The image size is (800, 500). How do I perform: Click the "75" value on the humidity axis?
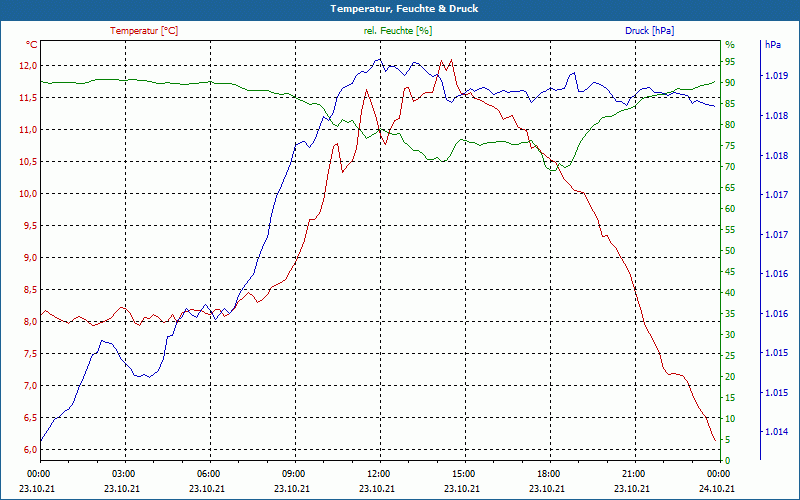point(730,146)
